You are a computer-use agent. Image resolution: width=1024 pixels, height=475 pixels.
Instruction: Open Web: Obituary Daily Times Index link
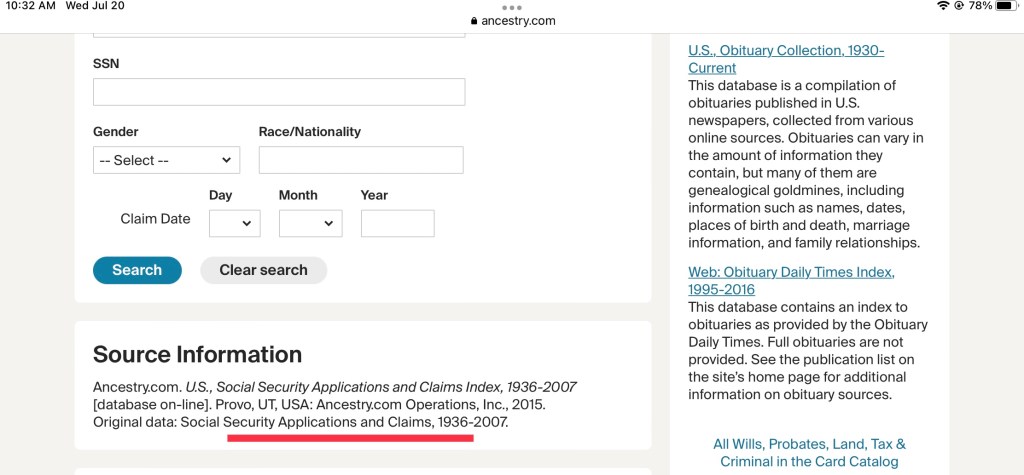(x=790, y=281)
